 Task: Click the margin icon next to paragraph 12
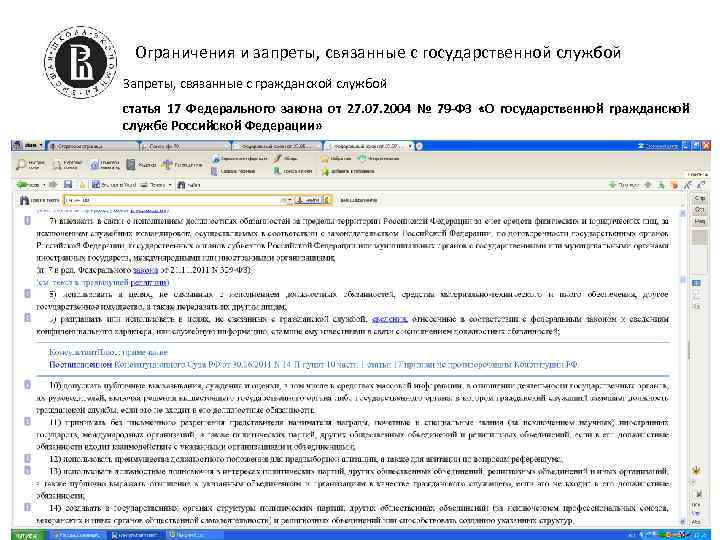[x=28, y=458]
